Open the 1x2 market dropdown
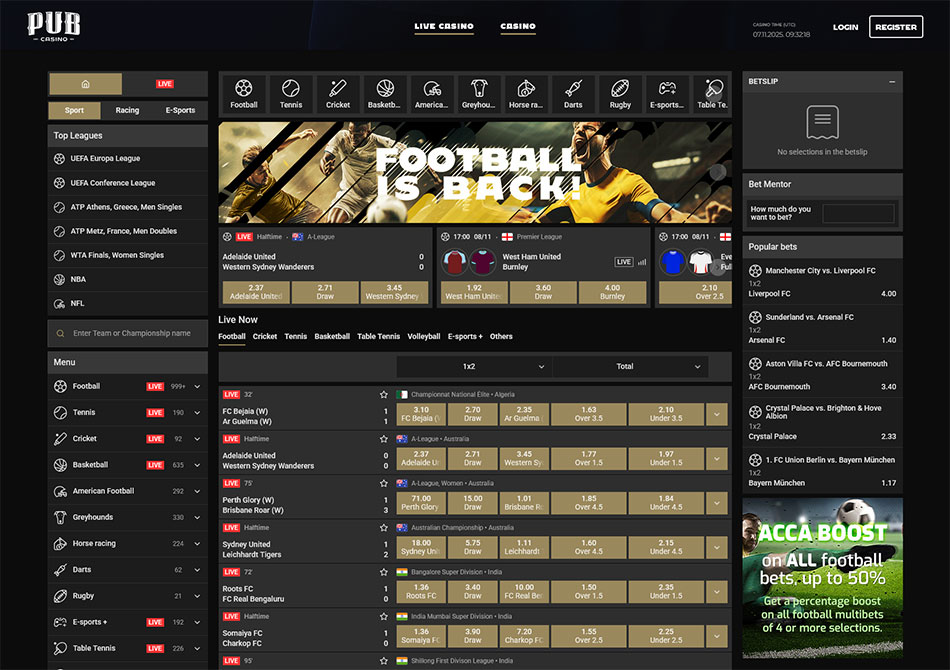This screenshot has width=950, height=670. (x=474, y=366)
